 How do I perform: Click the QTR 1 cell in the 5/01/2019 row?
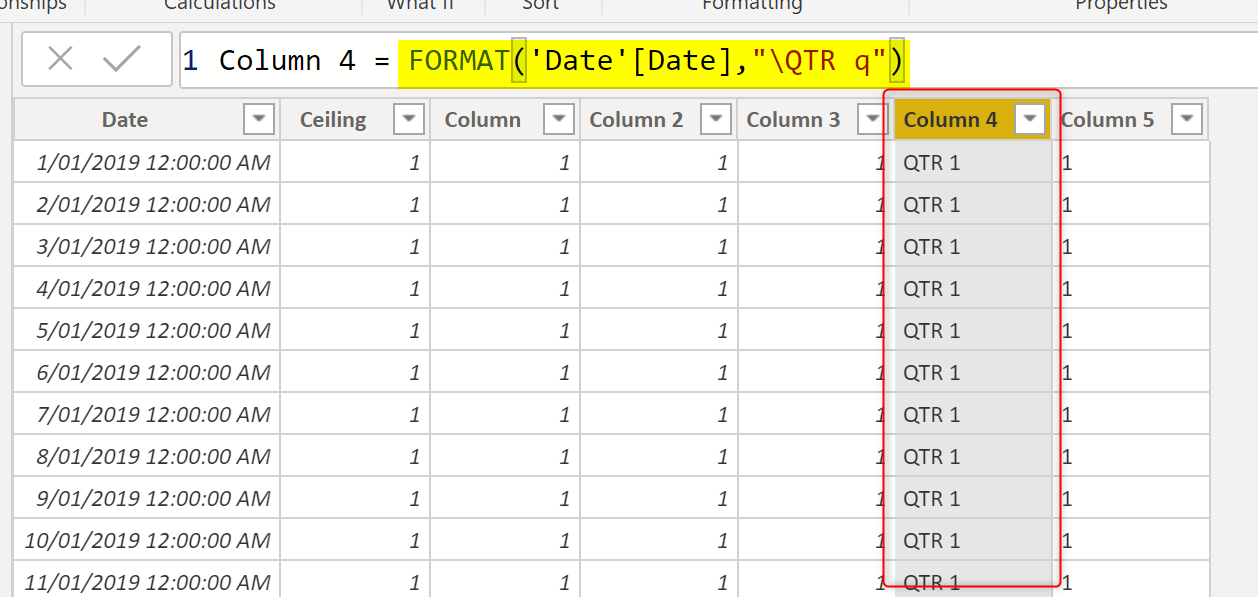(x=932, y=330)
